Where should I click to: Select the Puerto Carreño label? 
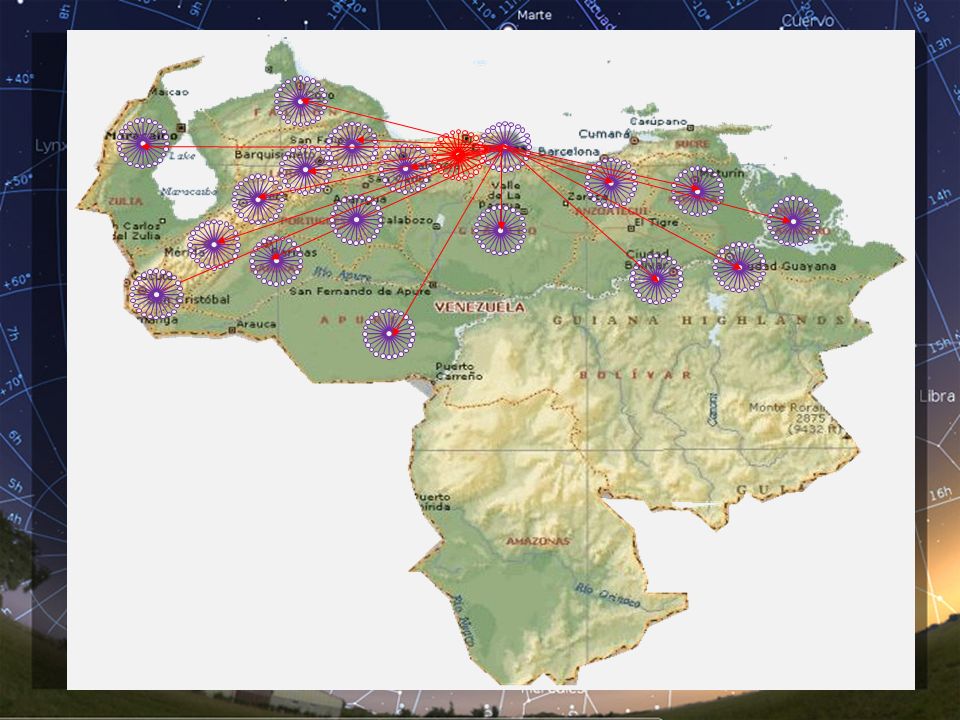pos(459,371)
